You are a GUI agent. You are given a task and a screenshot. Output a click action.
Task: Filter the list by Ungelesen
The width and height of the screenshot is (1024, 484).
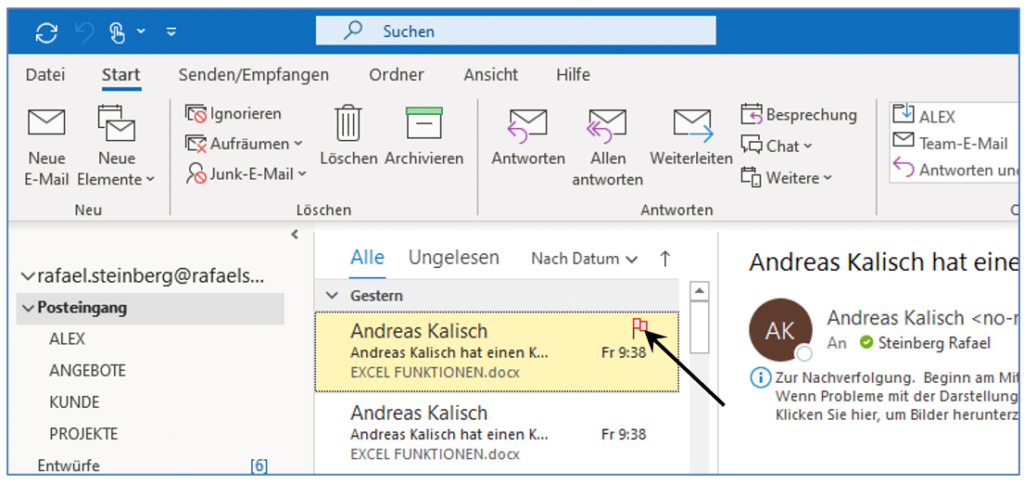pyautogui.click(x=454, y=257)
